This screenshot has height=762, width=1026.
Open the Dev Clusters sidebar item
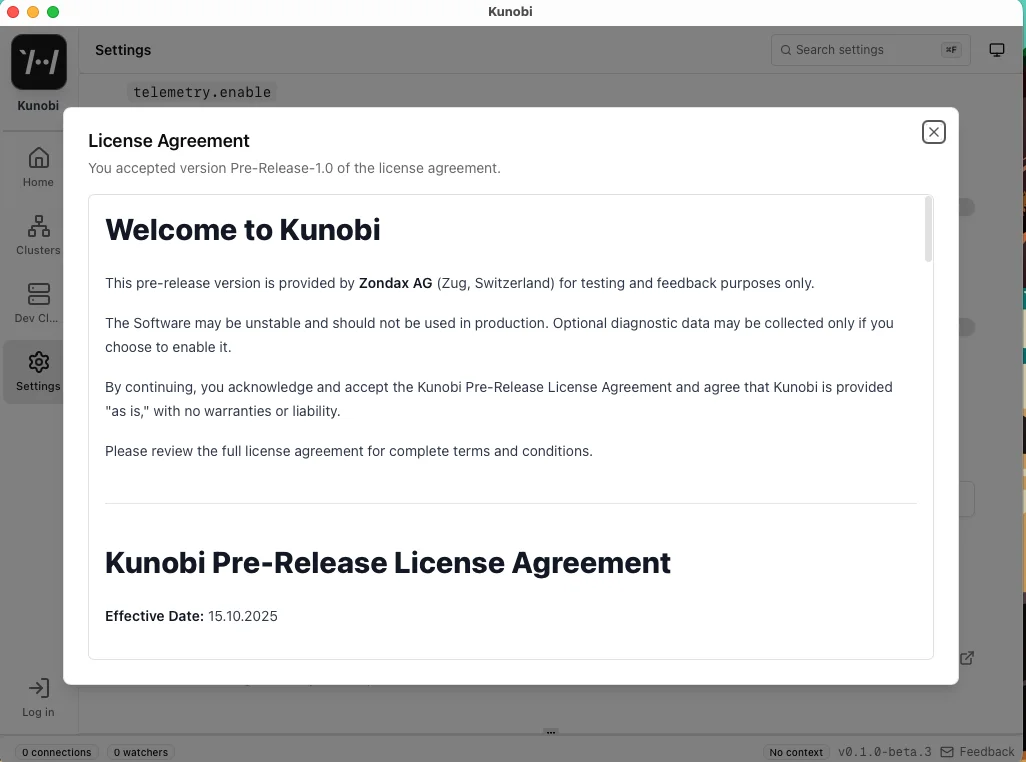pos(38,300)
